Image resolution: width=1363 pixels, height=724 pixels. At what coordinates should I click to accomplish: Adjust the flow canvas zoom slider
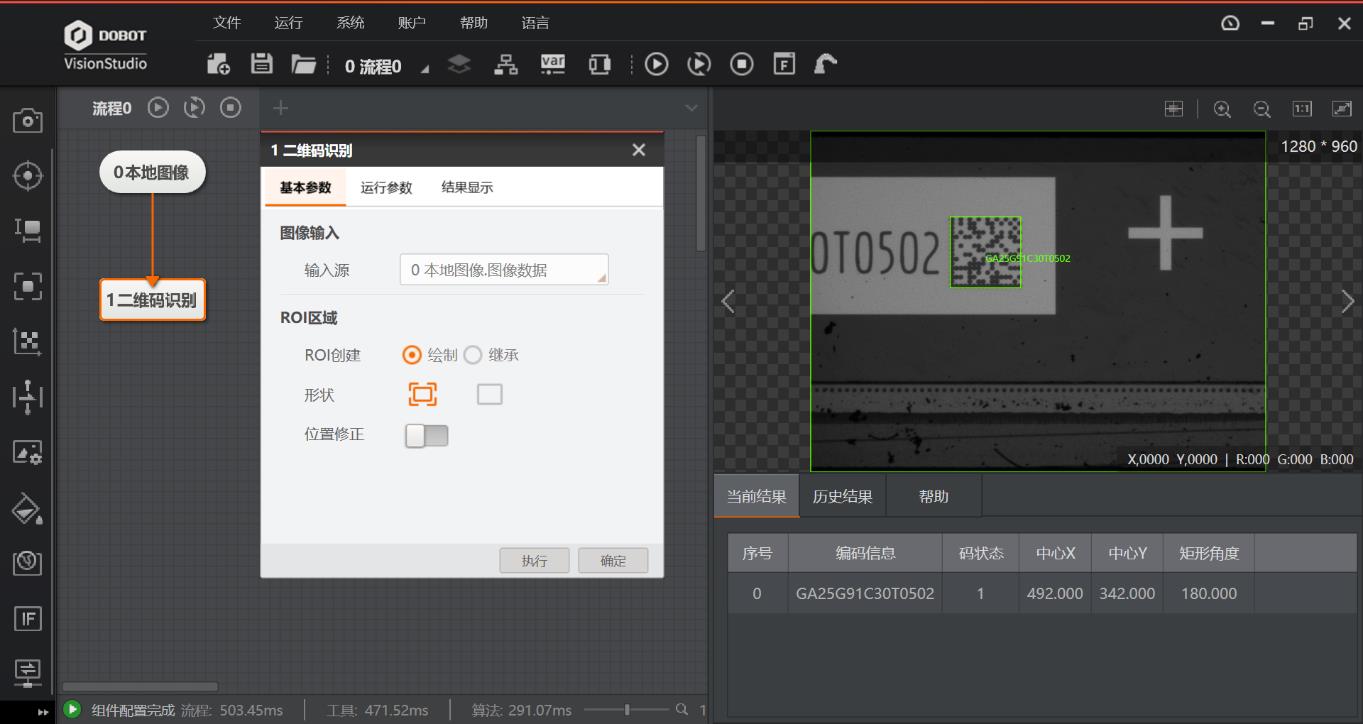point(627,710)
